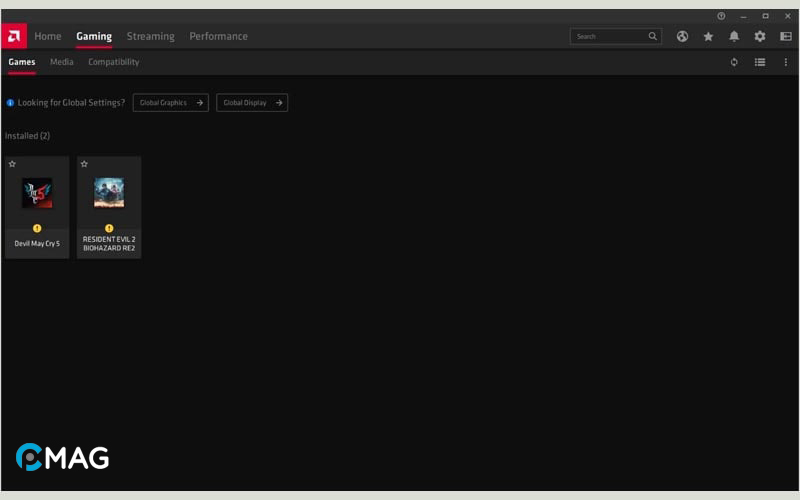The image size is (800, 500).
Task: Switch to list view icon
Action: [x=760, y=62]
